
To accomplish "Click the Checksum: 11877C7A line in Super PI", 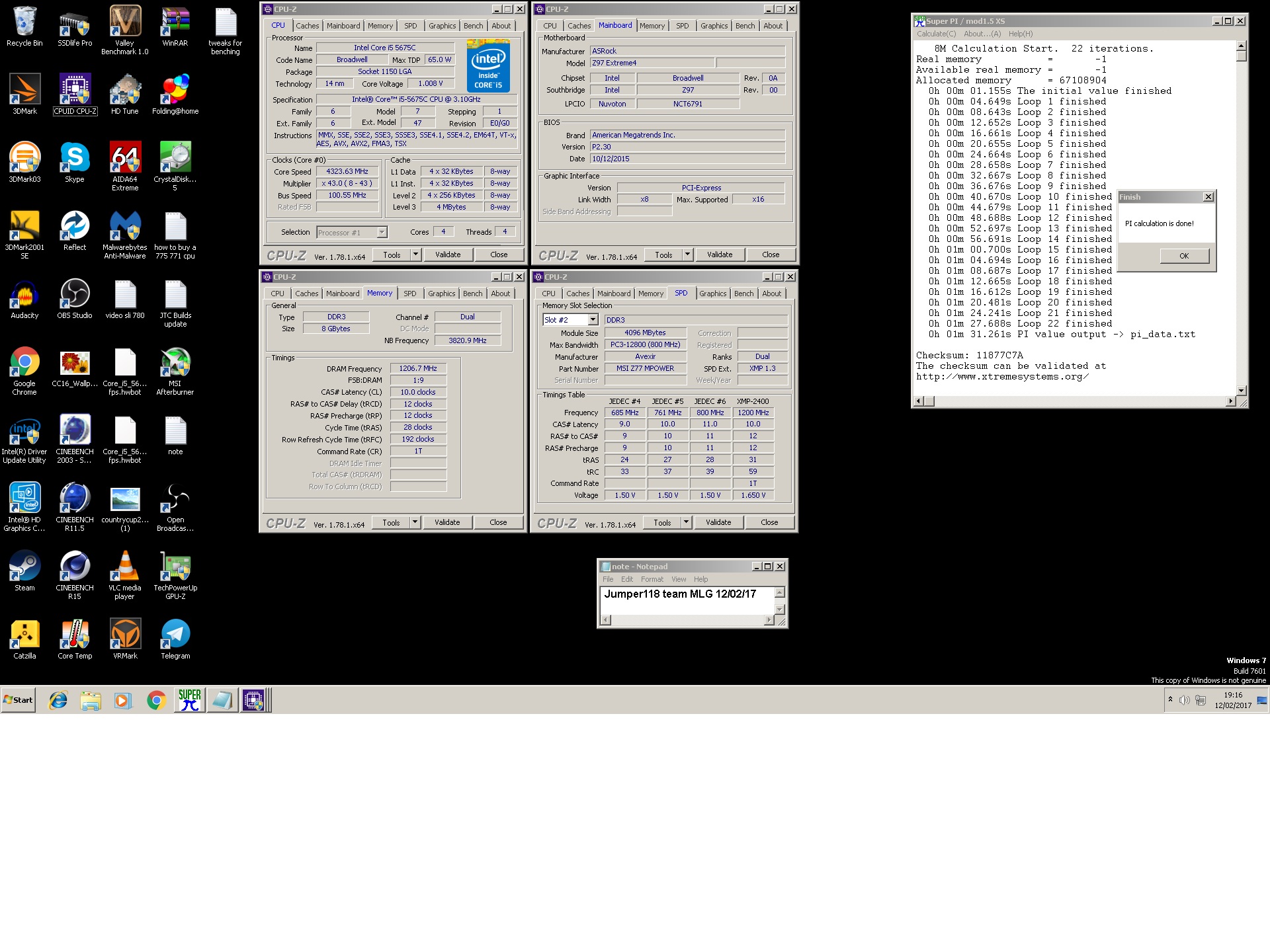I will pos(969,355).
